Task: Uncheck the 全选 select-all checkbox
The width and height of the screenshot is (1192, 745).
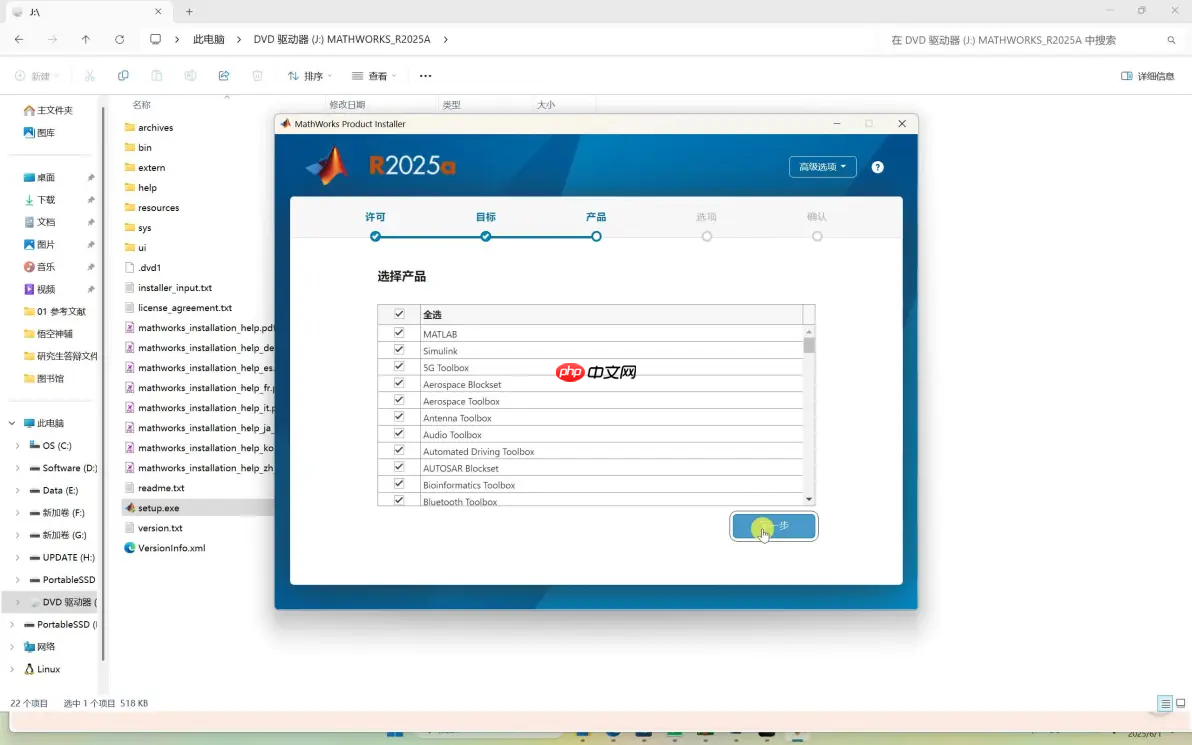Action: point(398,314)
